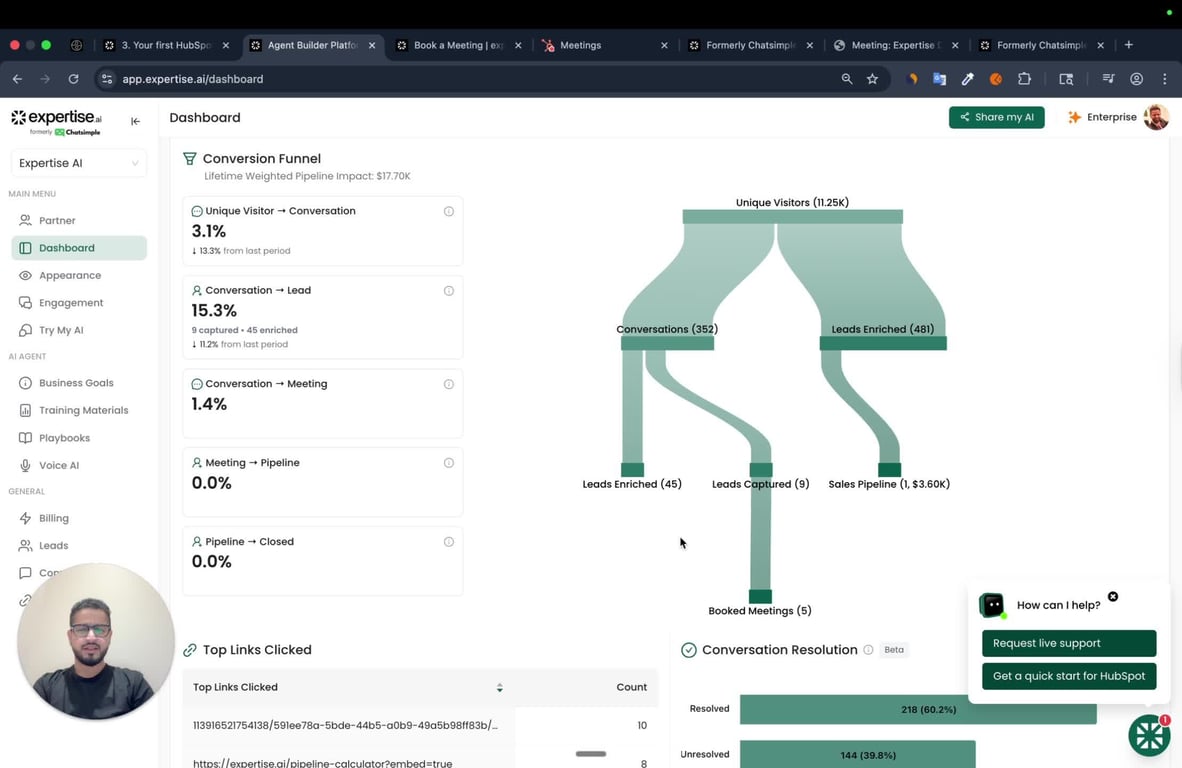Screen dimensions: 1182x768
Task: Click the Voice AI microphone icon
Action: point(25,465)
